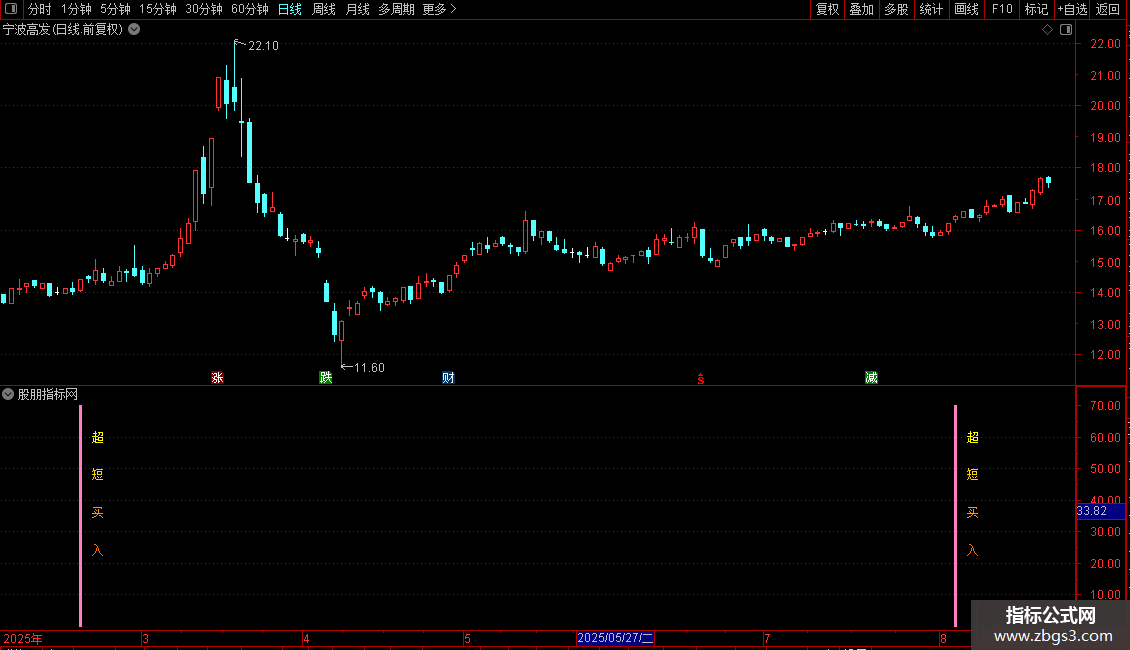Click the green 跌 event marker
The width and height of the screenshot is (1130, 650).
326,378
